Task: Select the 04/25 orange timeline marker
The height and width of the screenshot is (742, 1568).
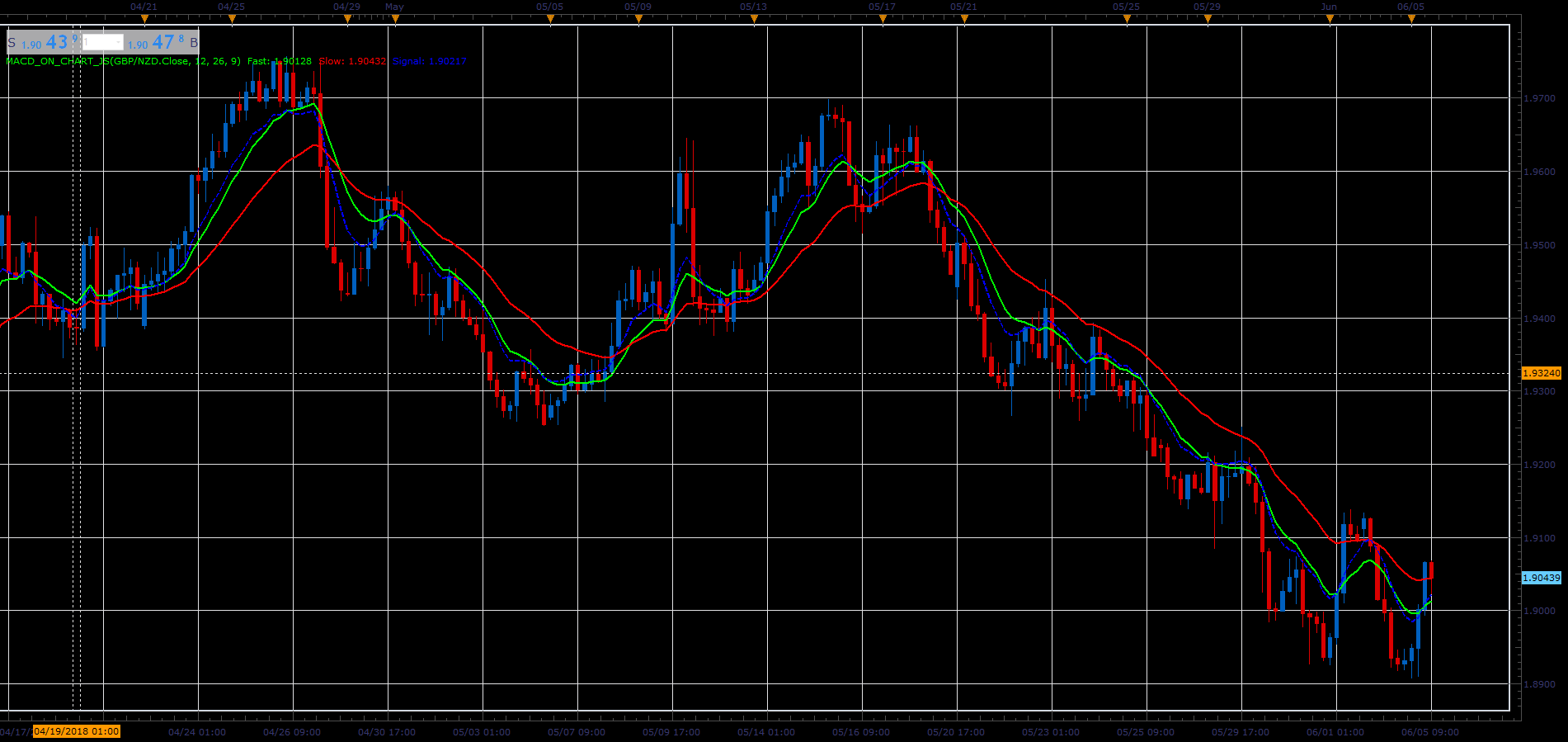Action: tap(232, 18)
